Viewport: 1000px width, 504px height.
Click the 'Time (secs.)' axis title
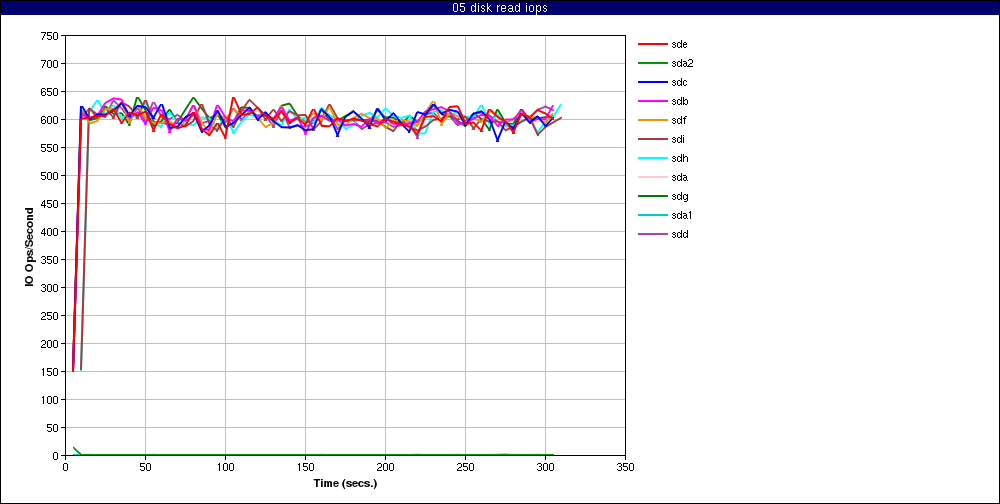345,483
